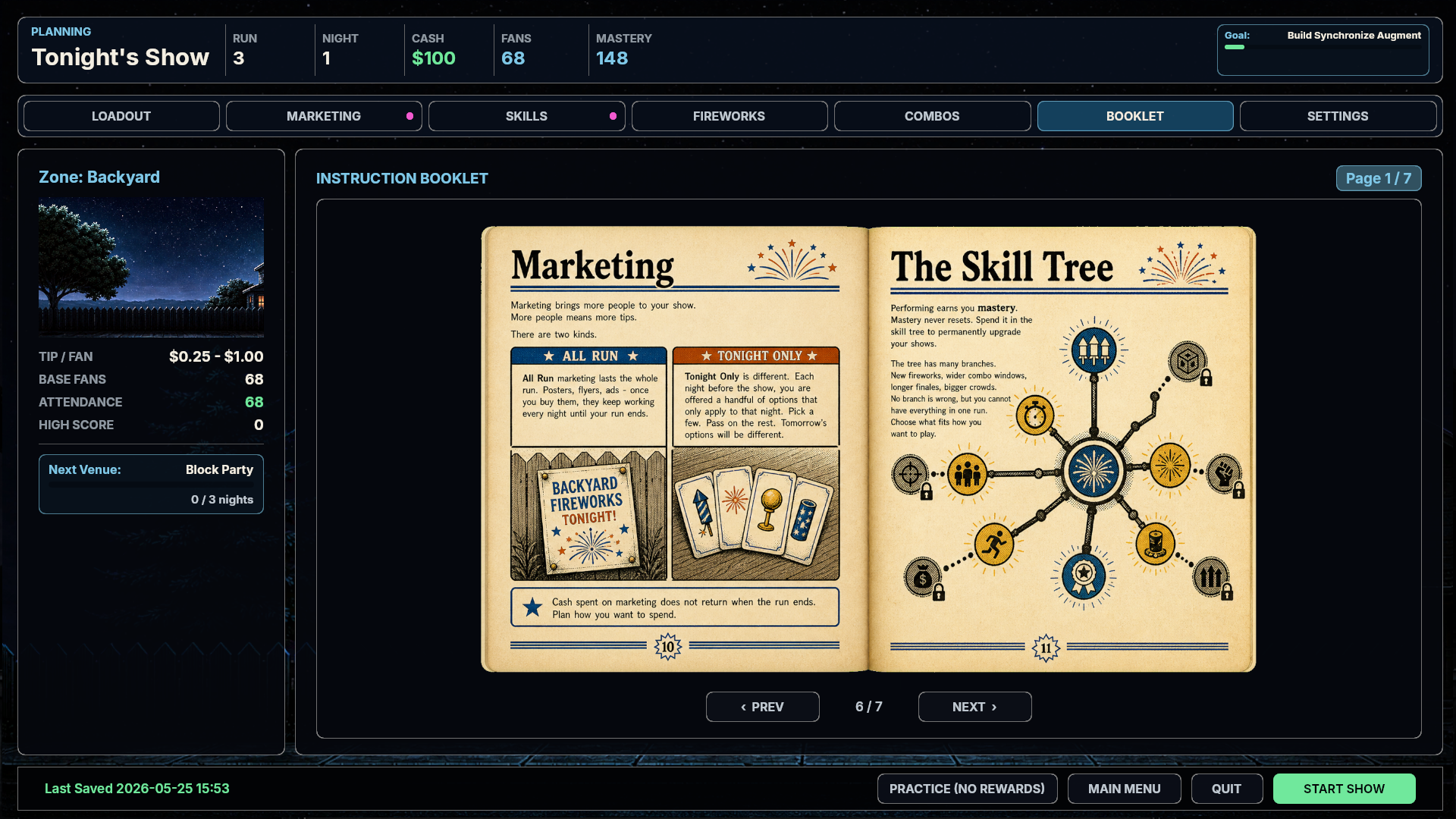This screenshot has width=1456, height=819.
Task: Click the pink notification dot on SKILLS
Action: coord(613,116)
